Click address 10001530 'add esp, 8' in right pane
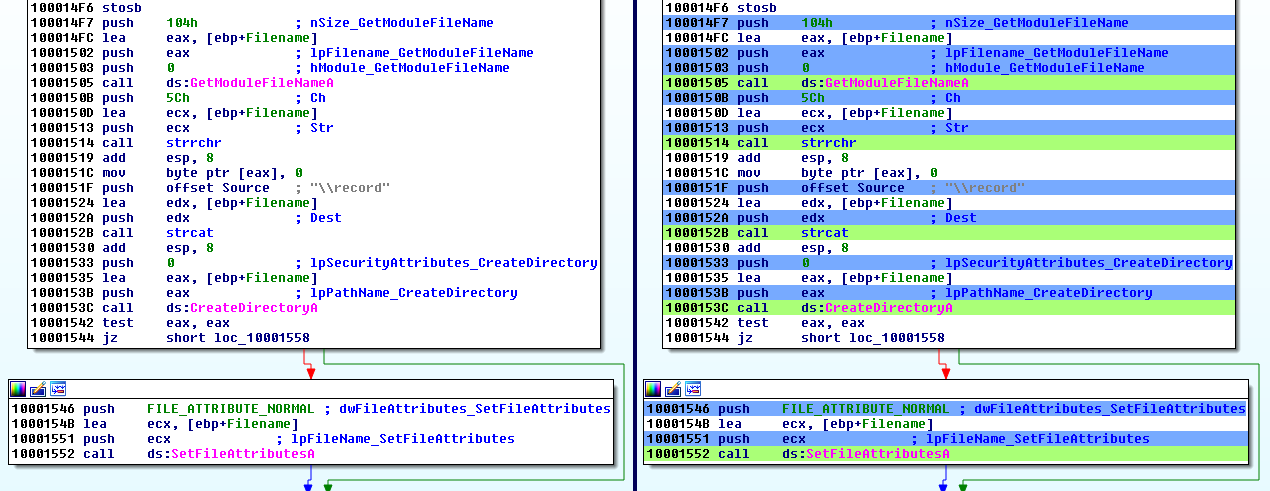The width and height of the screenshot is (1270, 491). [757, 248]
